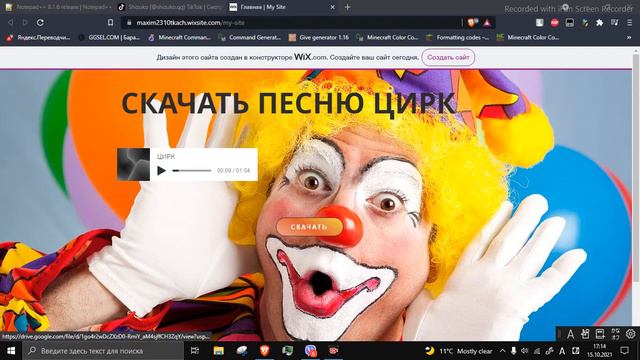
Task: Click the Windows taskbar search box
Action: click(x=103, y=351)
